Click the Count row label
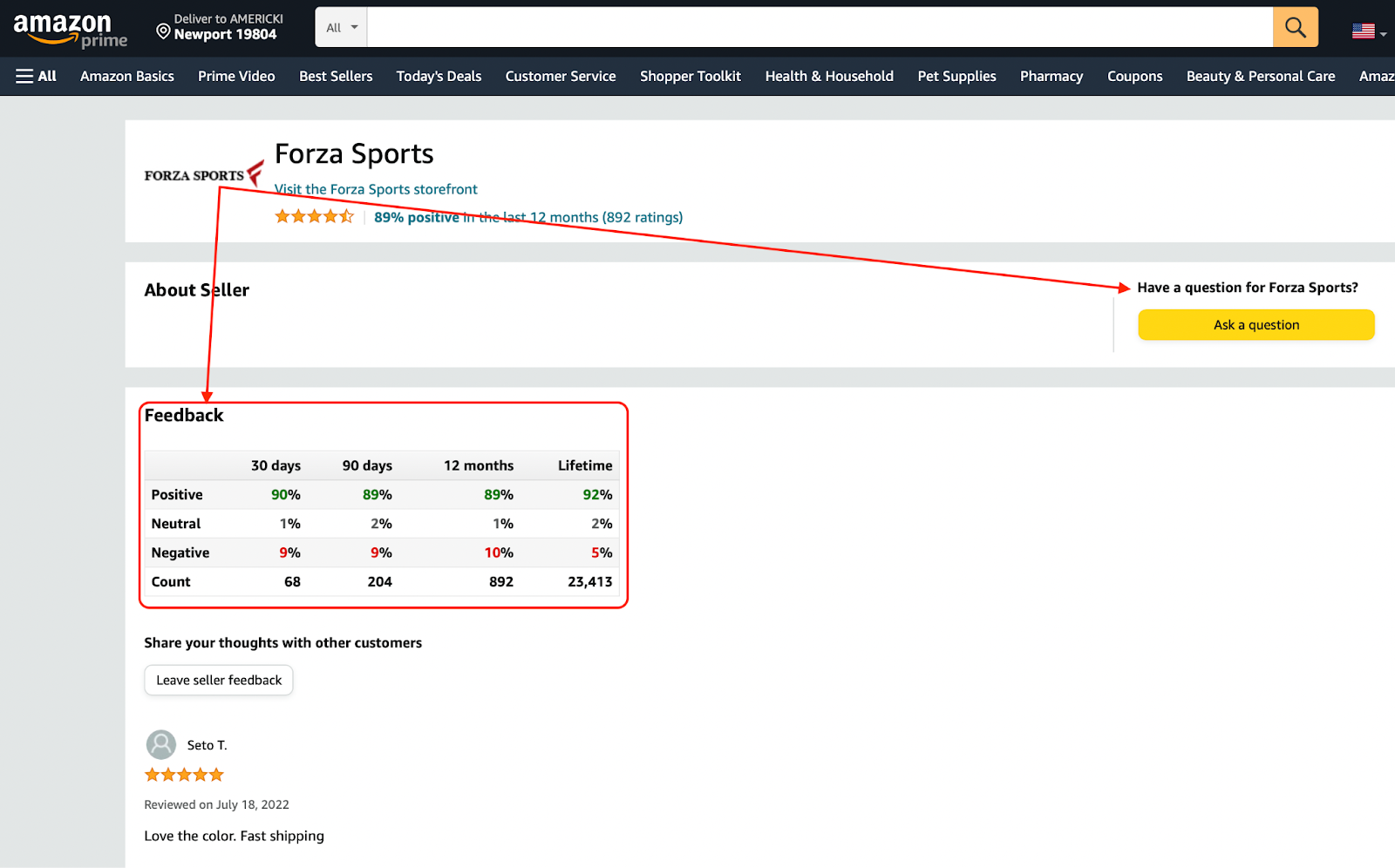 pos(171,581)
